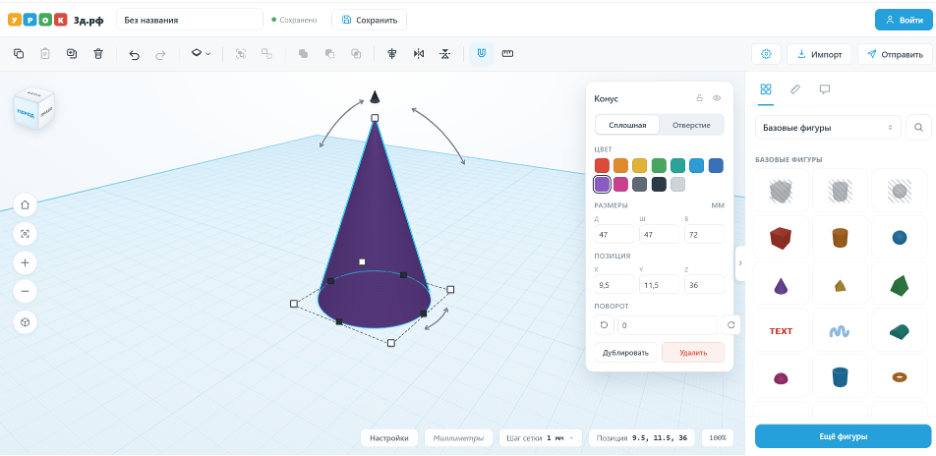
Task: Click the mirror flip icon
Action: [418, 54]
